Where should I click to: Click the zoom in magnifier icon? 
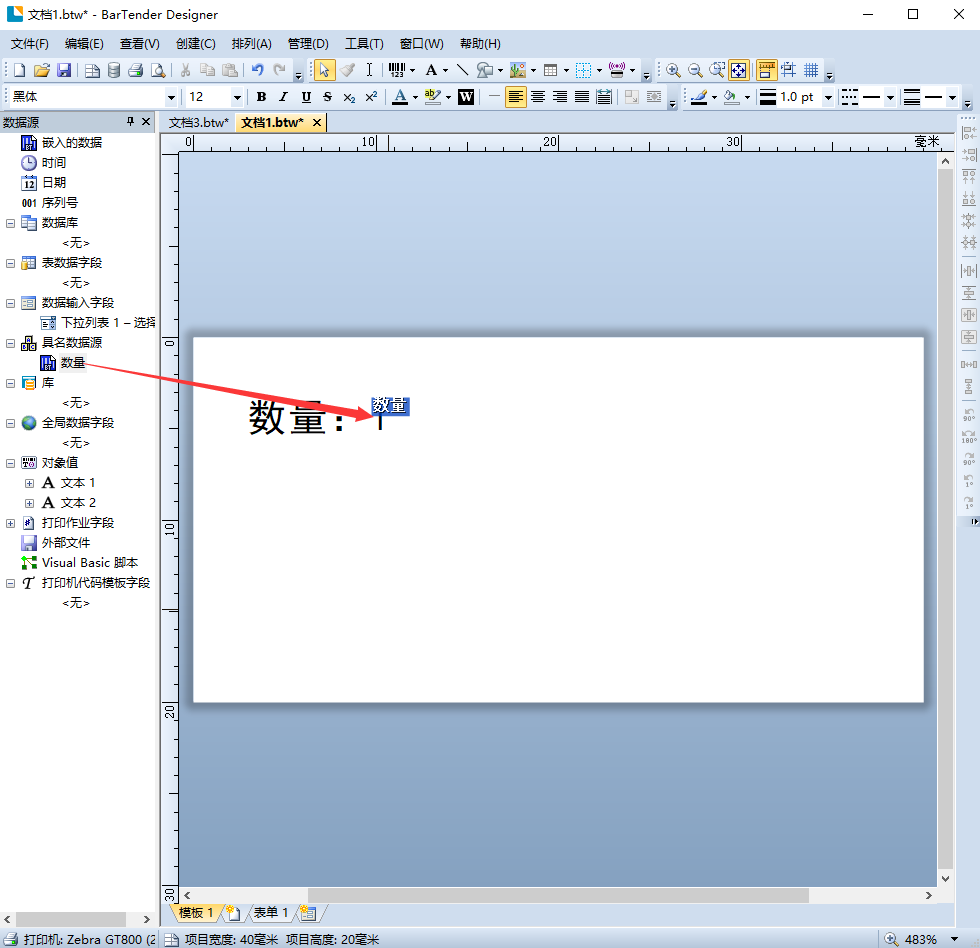point(673,70)
